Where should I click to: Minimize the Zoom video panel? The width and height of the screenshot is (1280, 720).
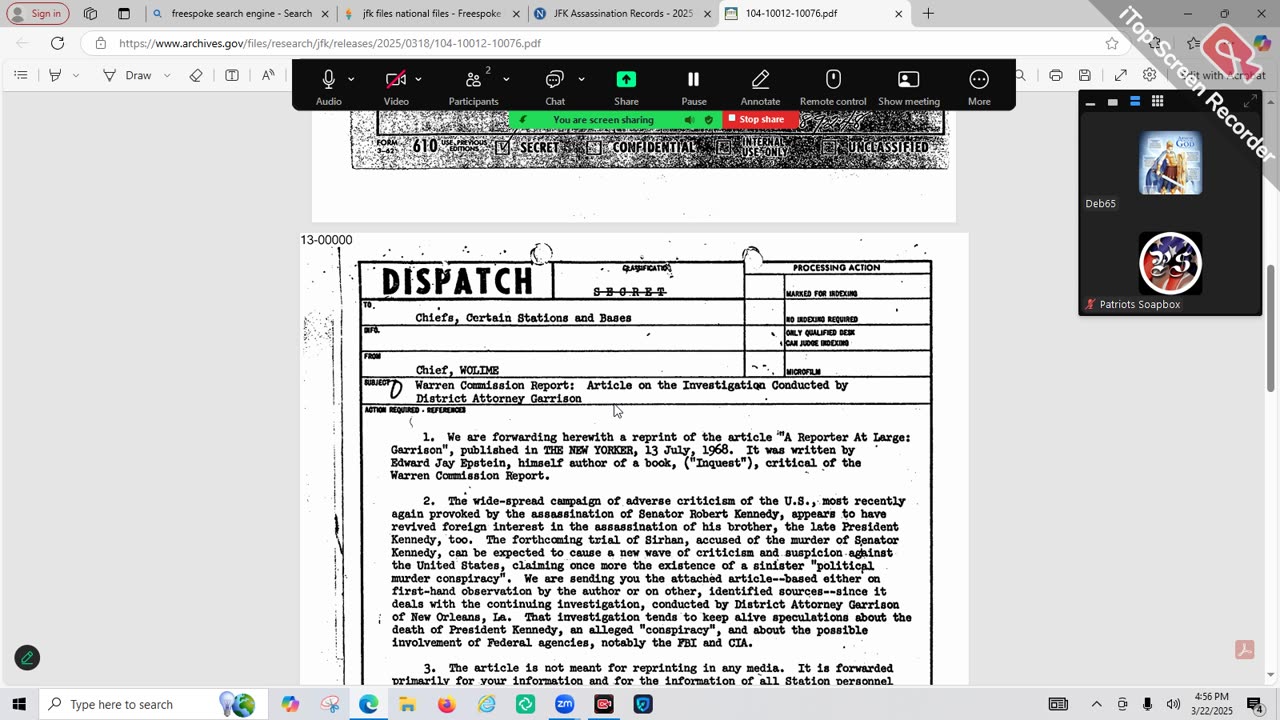point(1090,102)
